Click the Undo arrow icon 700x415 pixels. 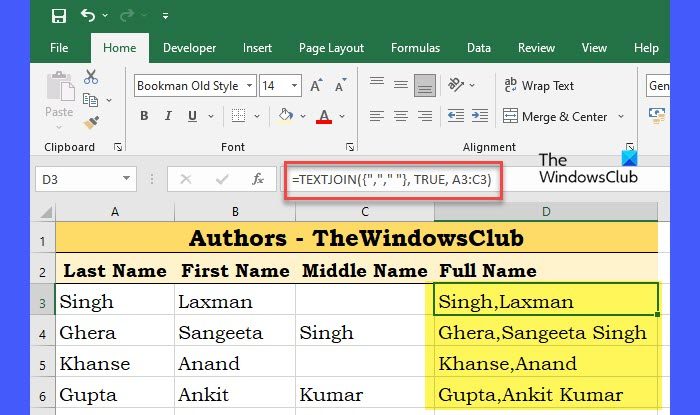[x=88, y=16]
